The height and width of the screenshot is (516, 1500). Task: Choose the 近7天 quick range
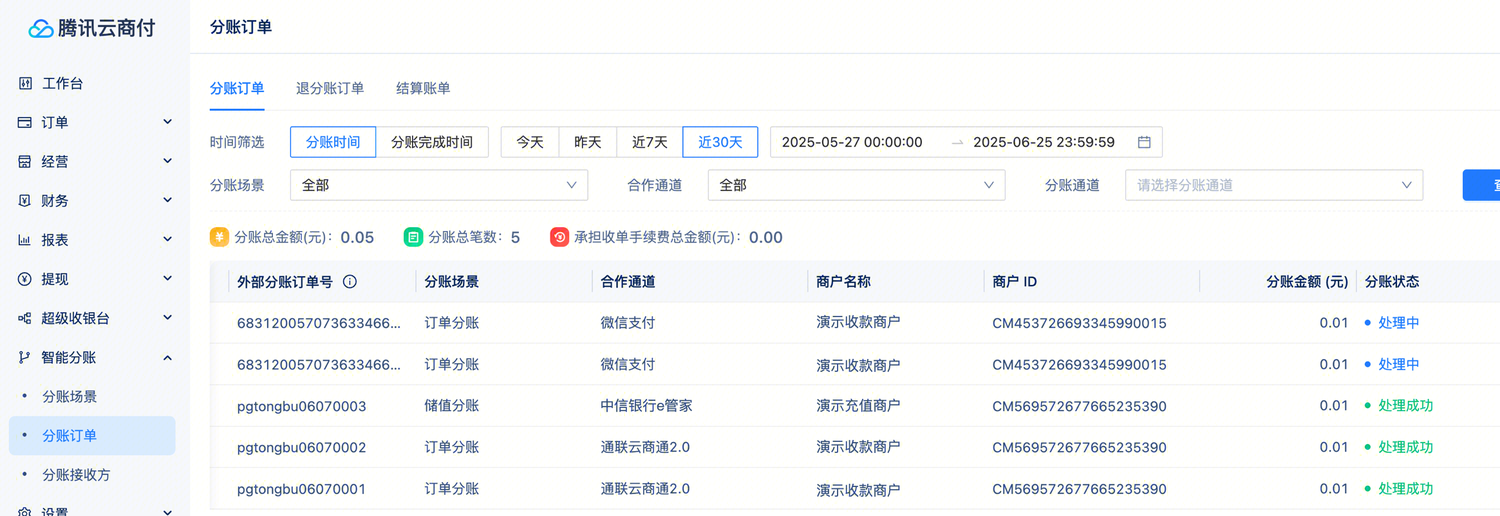click(x=650, y=142)
